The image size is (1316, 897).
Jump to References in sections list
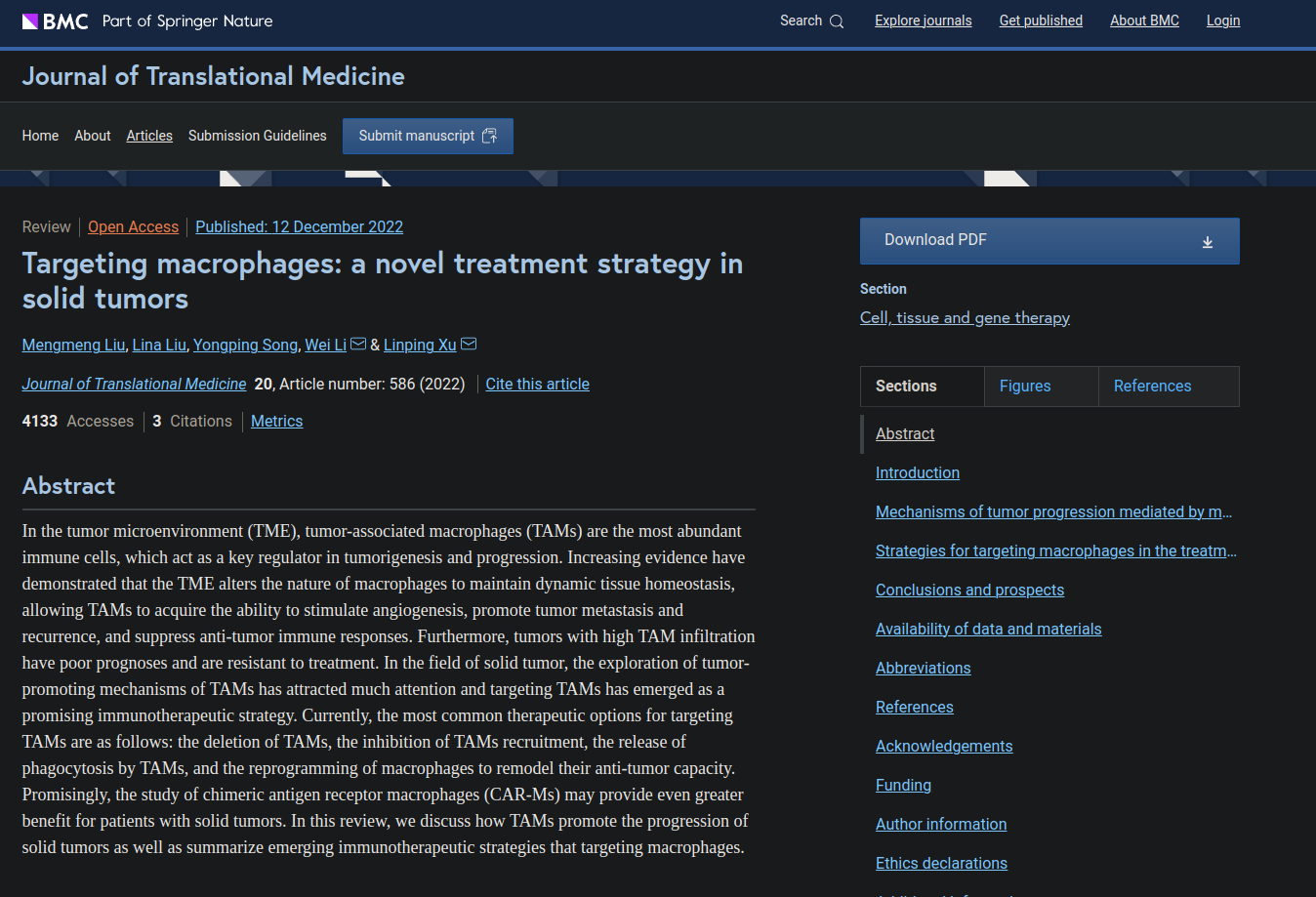[x=915, y=707]
